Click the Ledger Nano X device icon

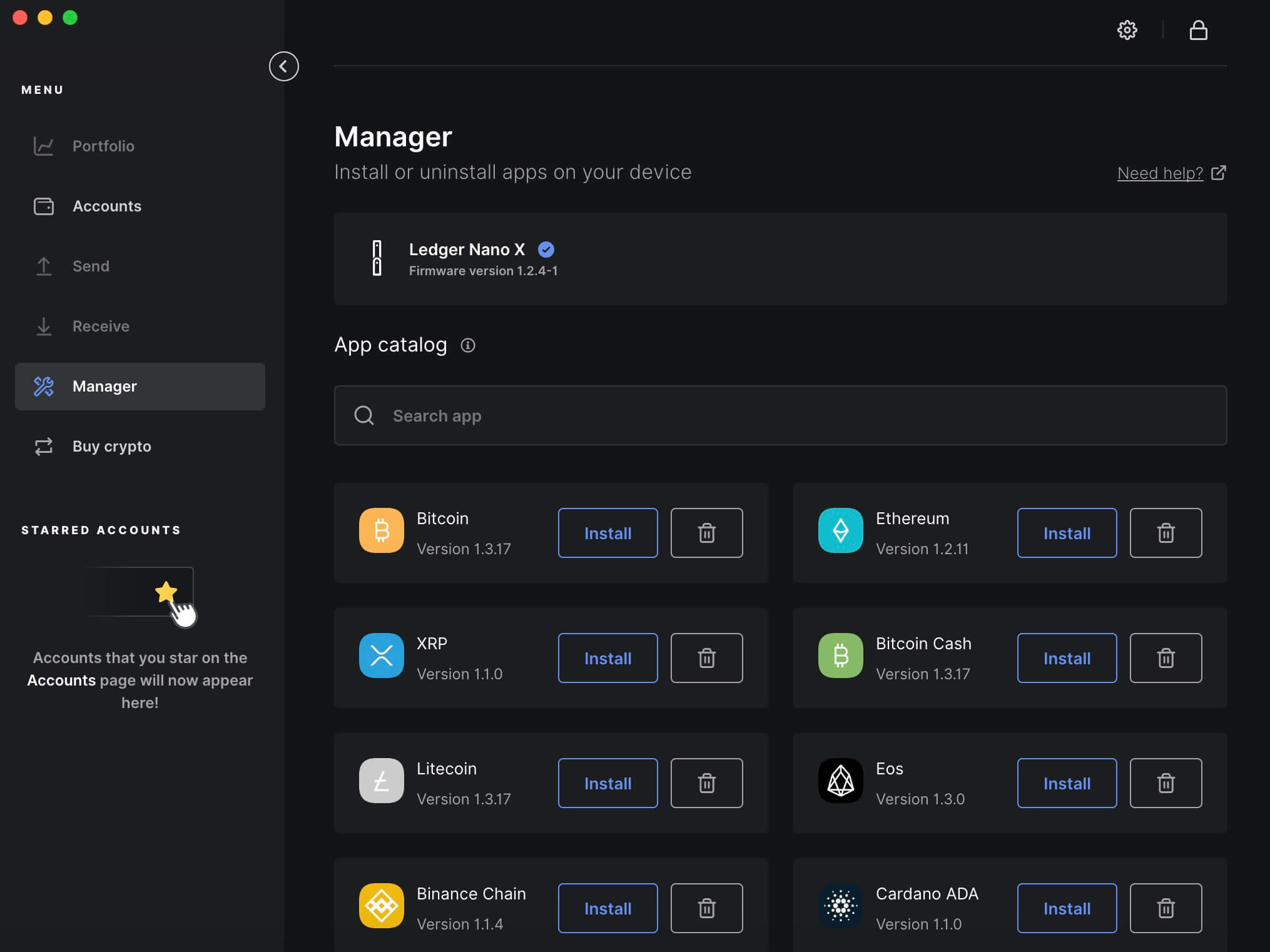(377, 258)
